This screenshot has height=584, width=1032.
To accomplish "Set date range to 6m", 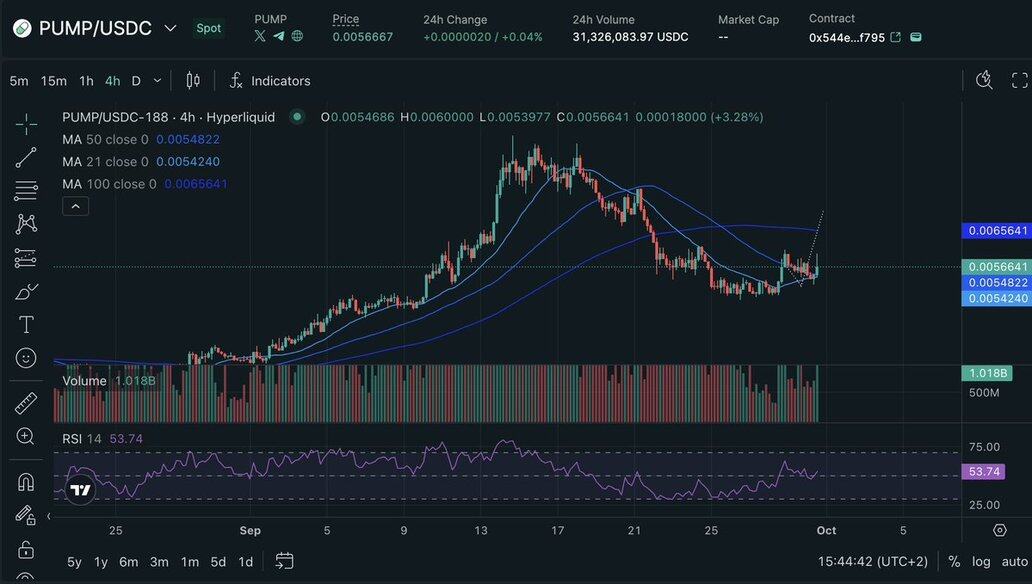I will 129,562.
